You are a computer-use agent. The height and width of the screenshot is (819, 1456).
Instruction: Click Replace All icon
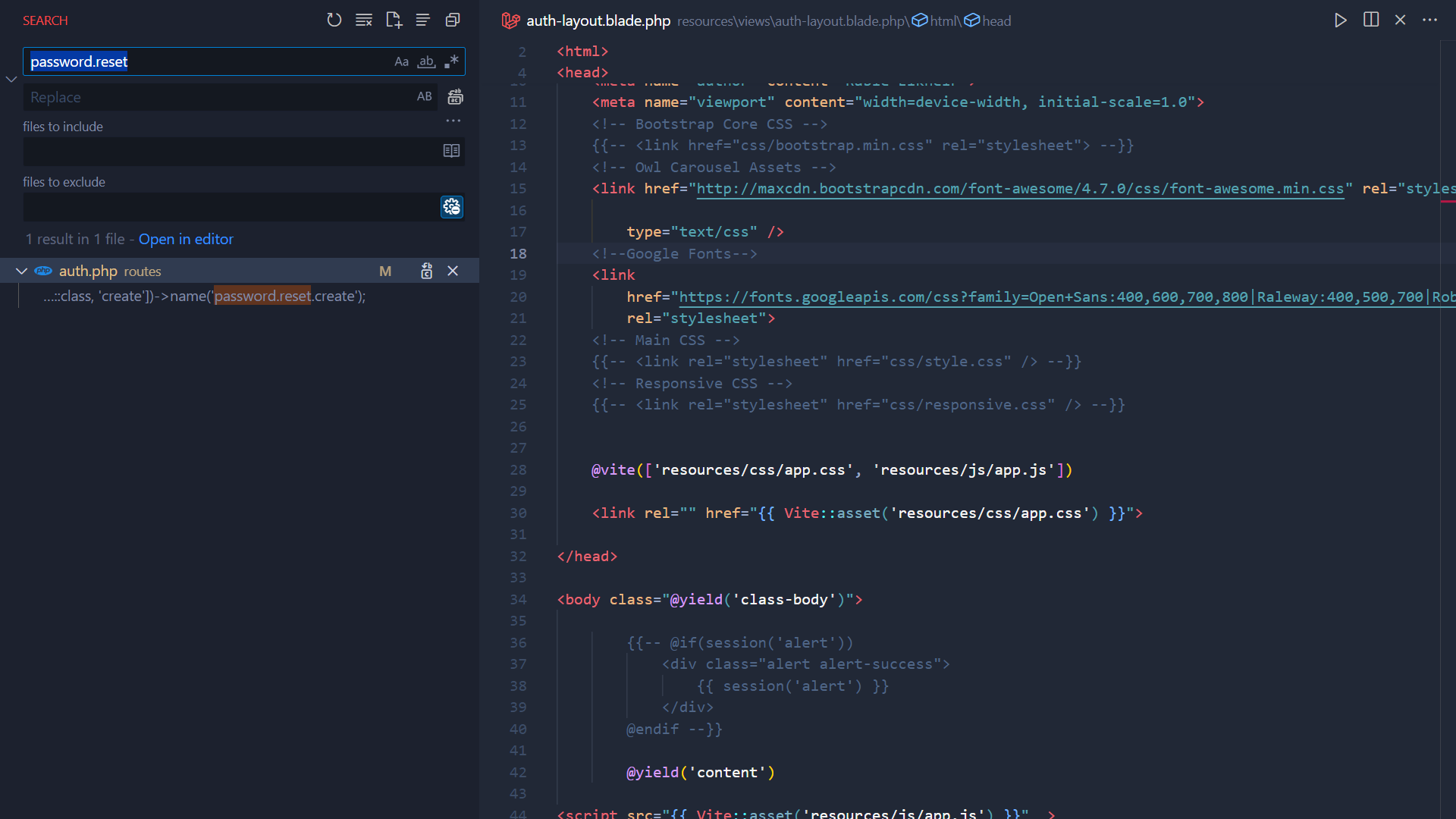tap(455, 97)
